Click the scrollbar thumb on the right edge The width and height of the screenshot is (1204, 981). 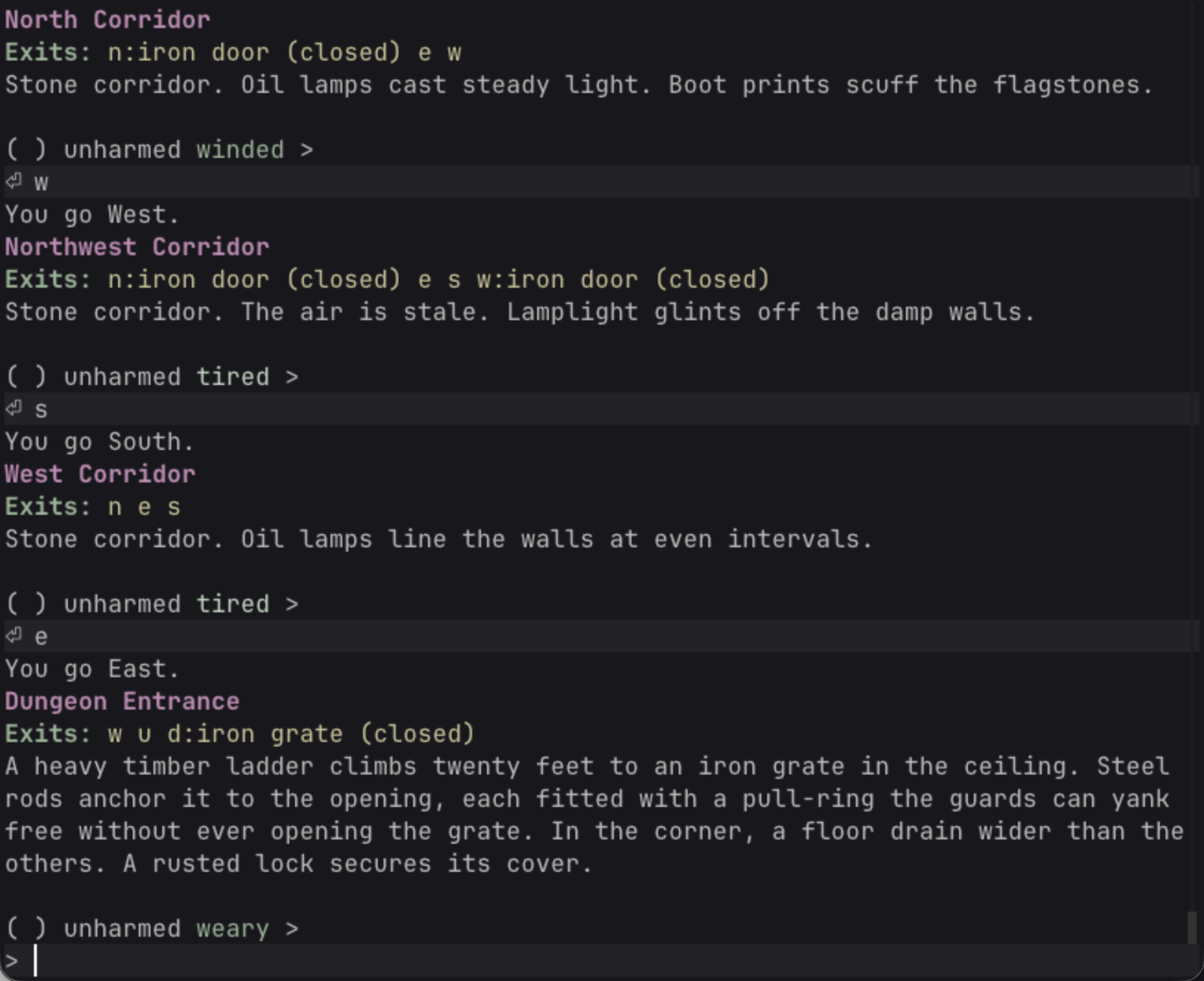tap(1191, 927)
